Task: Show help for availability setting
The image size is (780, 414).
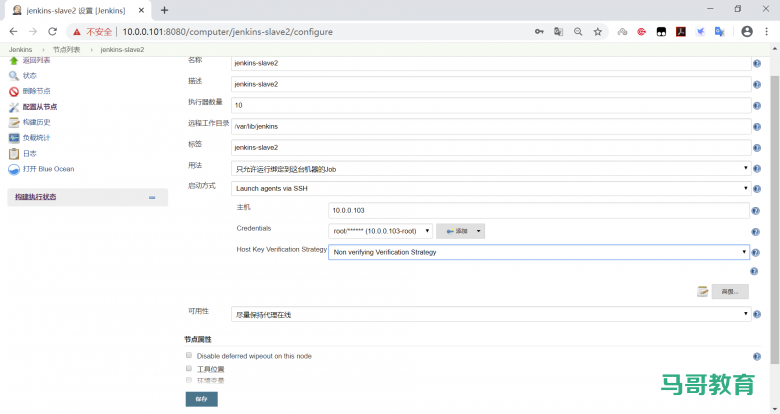Action: [x=757, y=314]
